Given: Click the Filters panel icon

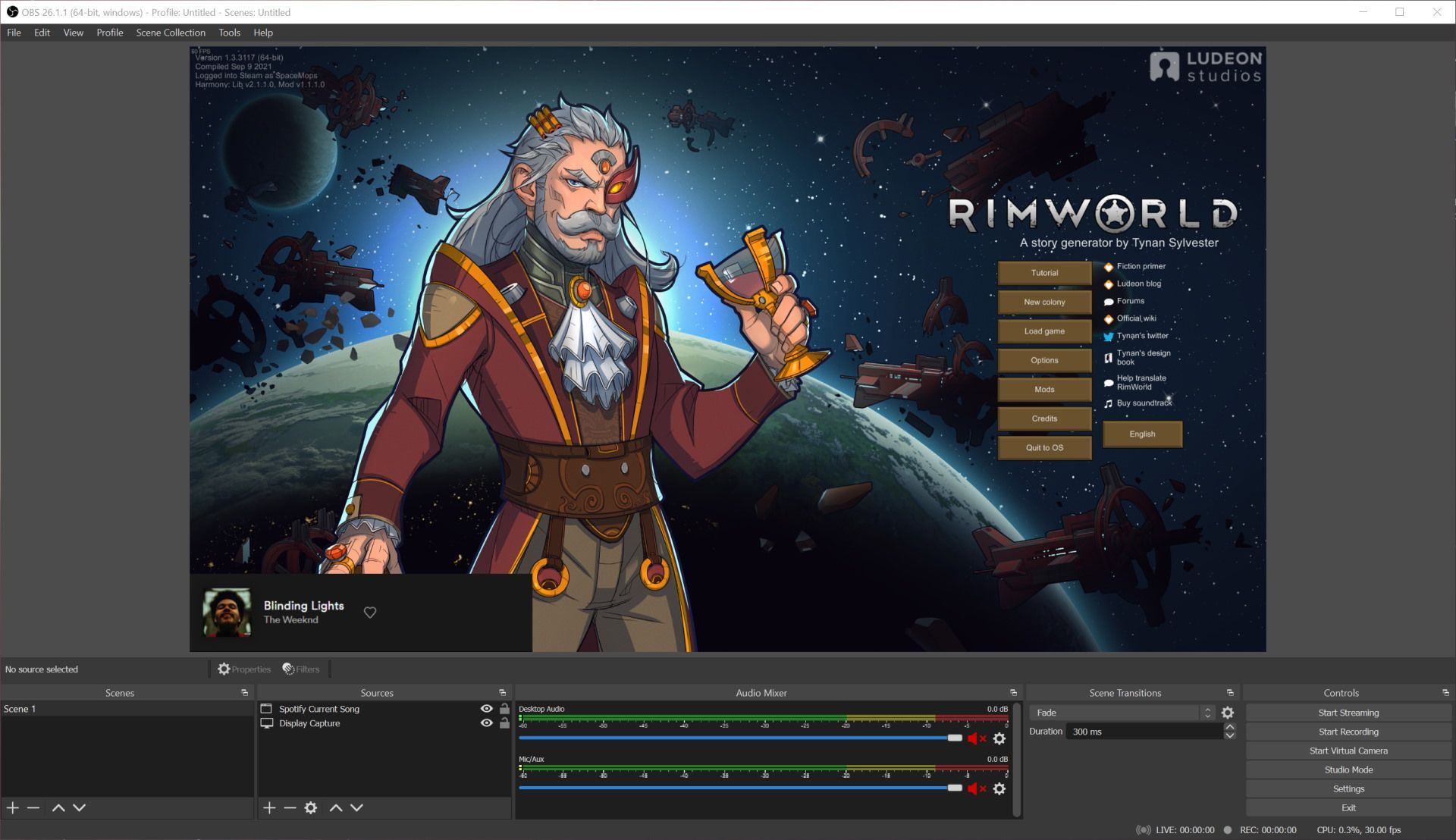Looking at the screenshot, I should point(301,669).
